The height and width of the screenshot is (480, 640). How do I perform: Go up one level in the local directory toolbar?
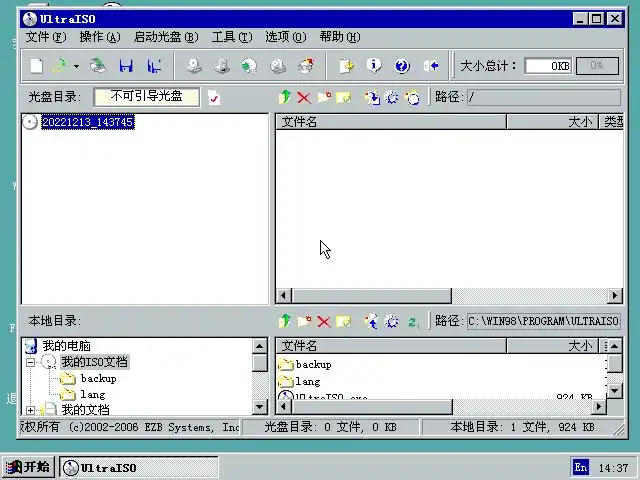pos(285,321)
